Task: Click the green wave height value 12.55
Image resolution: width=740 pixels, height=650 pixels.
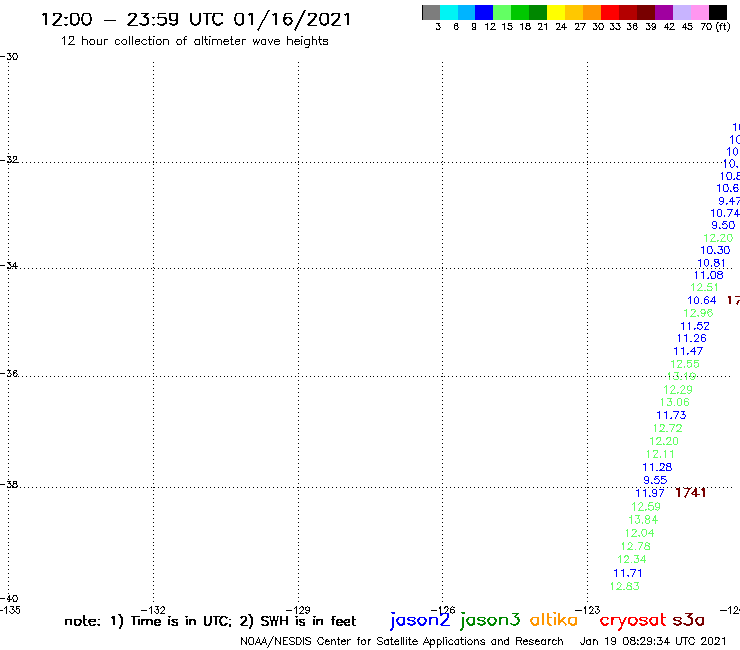Action: coord(685,364)
